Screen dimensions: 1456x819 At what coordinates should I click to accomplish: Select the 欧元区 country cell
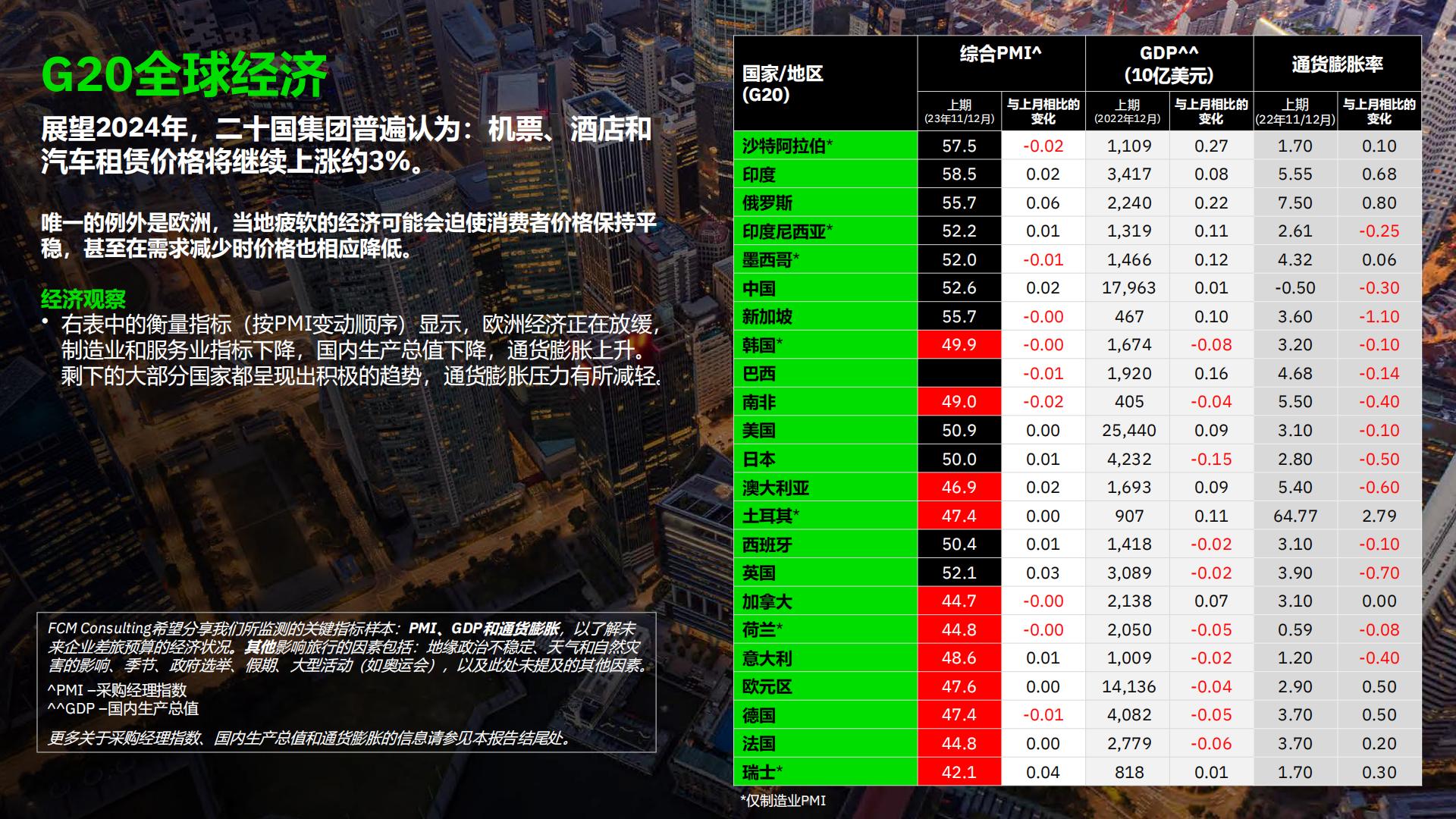pyautogui.click(x=826, y=686)
